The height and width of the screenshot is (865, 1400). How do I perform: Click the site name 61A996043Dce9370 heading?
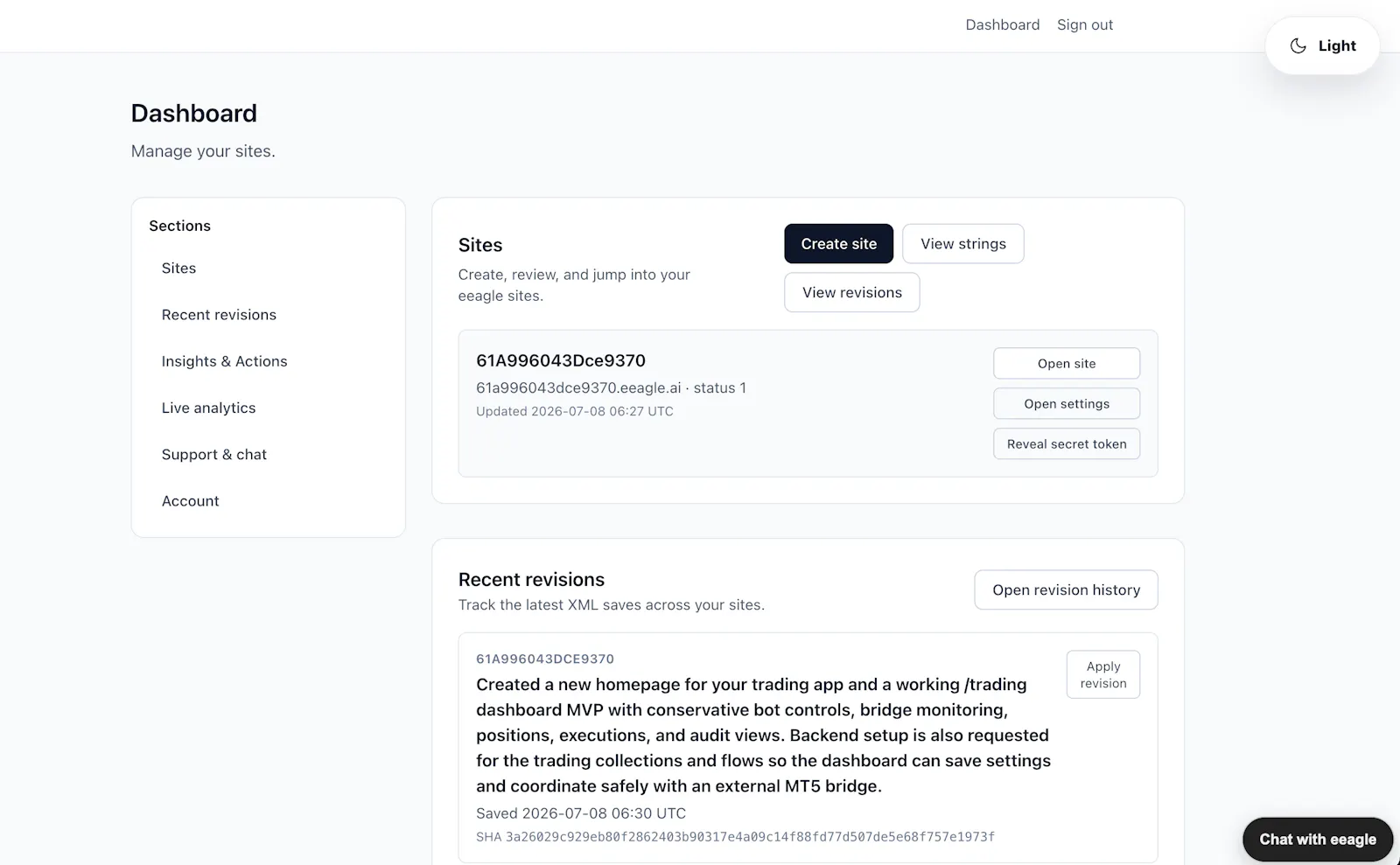coord(561,360)
